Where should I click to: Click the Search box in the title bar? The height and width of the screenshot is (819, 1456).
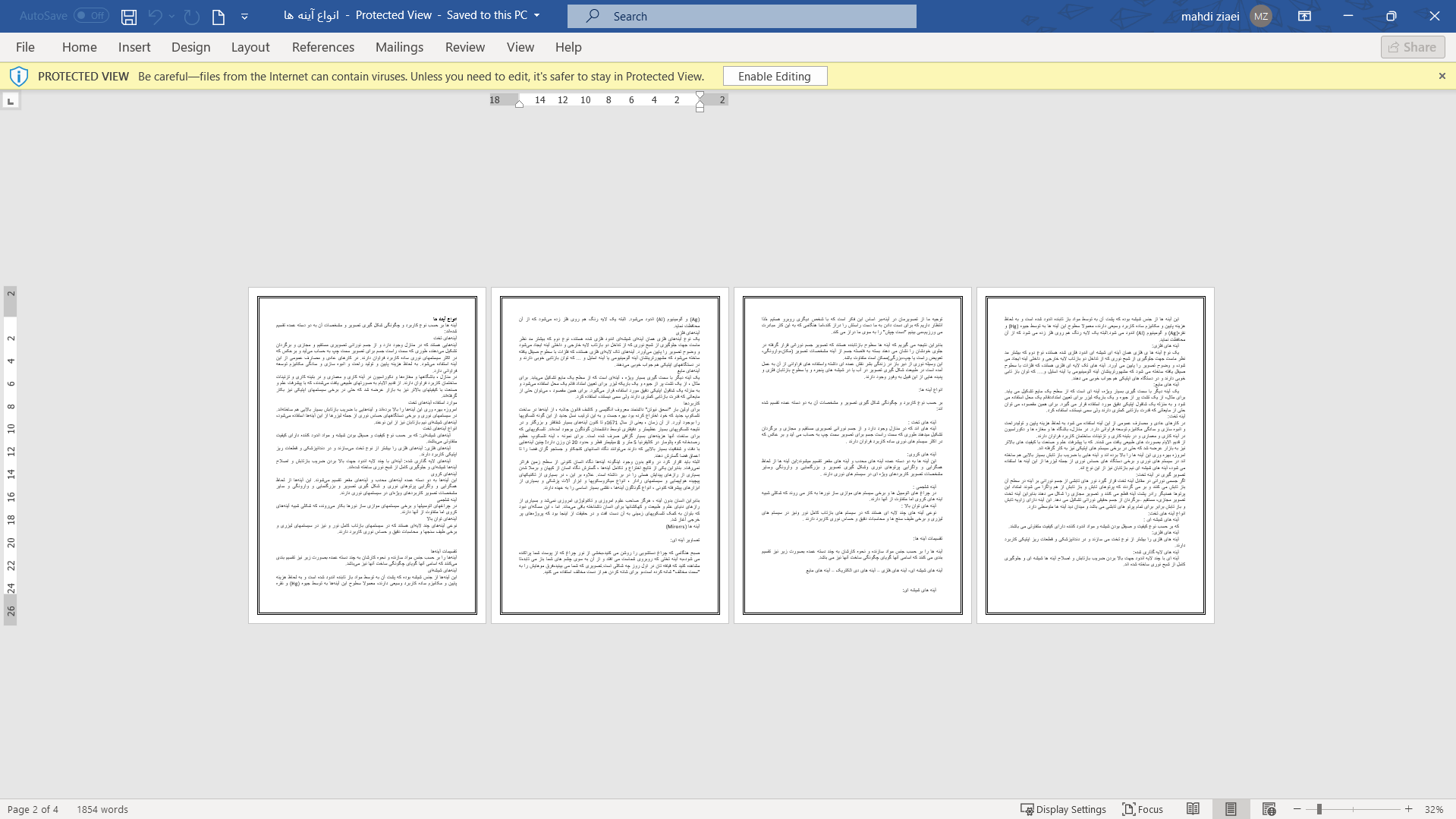point(742,16)
